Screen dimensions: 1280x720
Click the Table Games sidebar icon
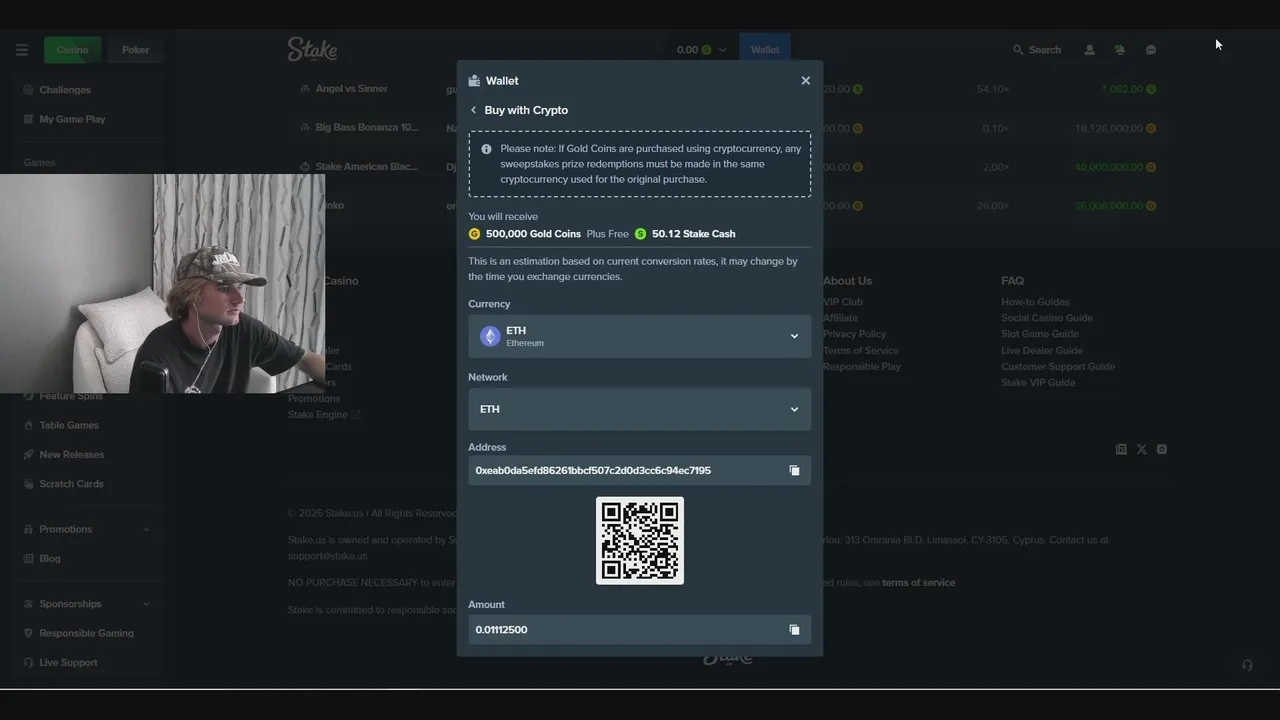coord(29,425)
